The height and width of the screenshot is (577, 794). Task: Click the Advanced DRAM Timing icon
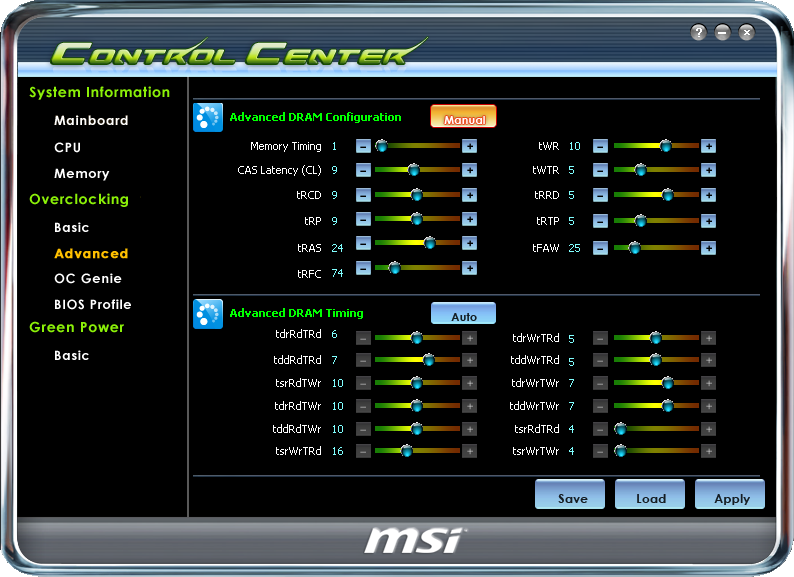click(x=208, y=314)
